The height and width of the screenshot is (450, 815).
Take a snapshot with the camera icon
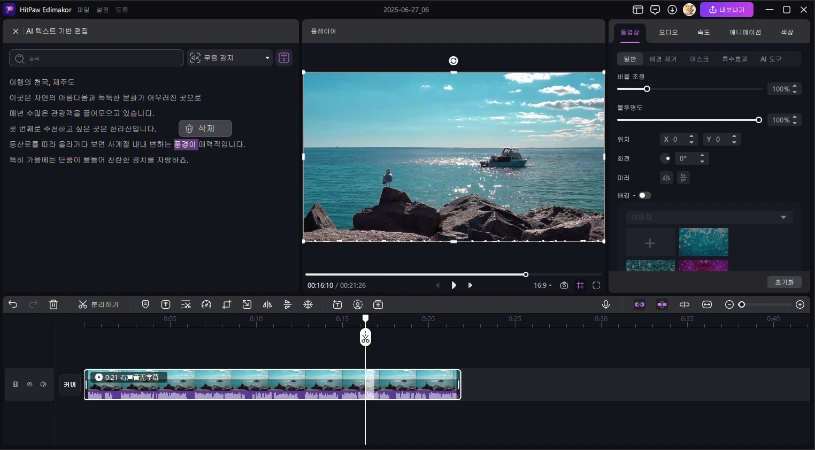564,285
